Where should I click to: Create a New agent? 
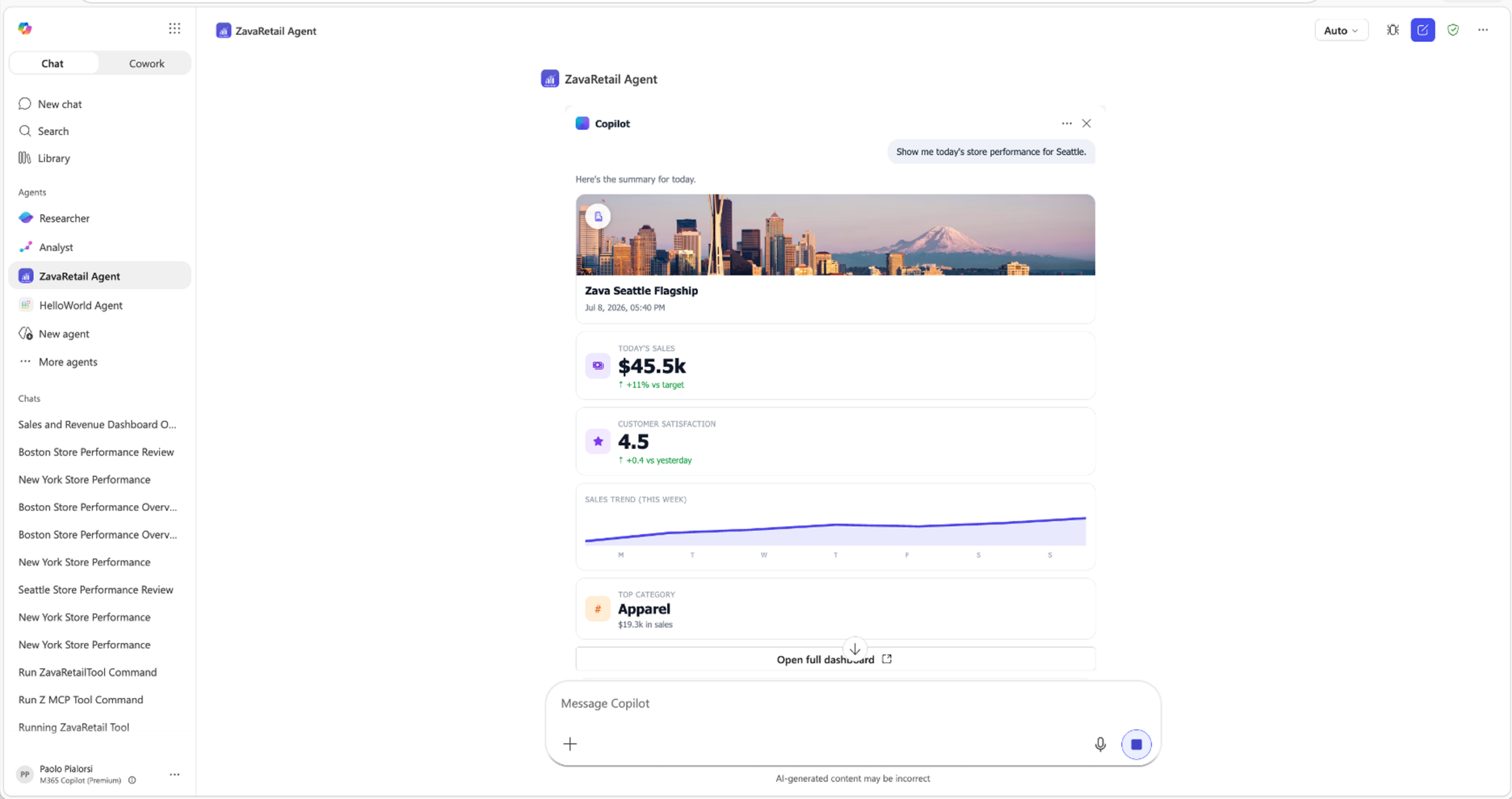pos(99,334)
